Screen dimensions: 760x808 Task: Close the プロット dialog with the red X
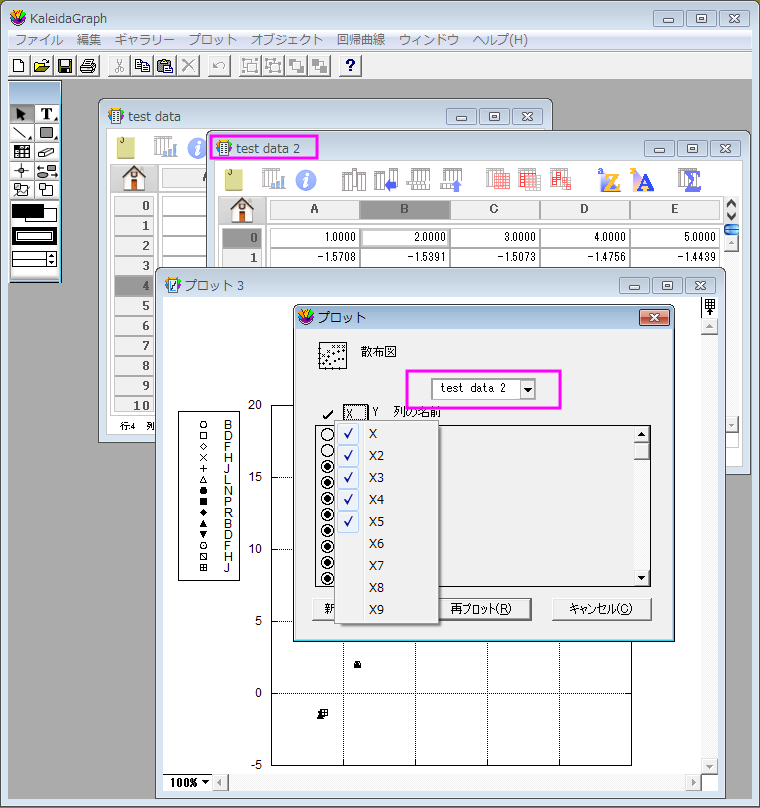(x=654, y=317)
